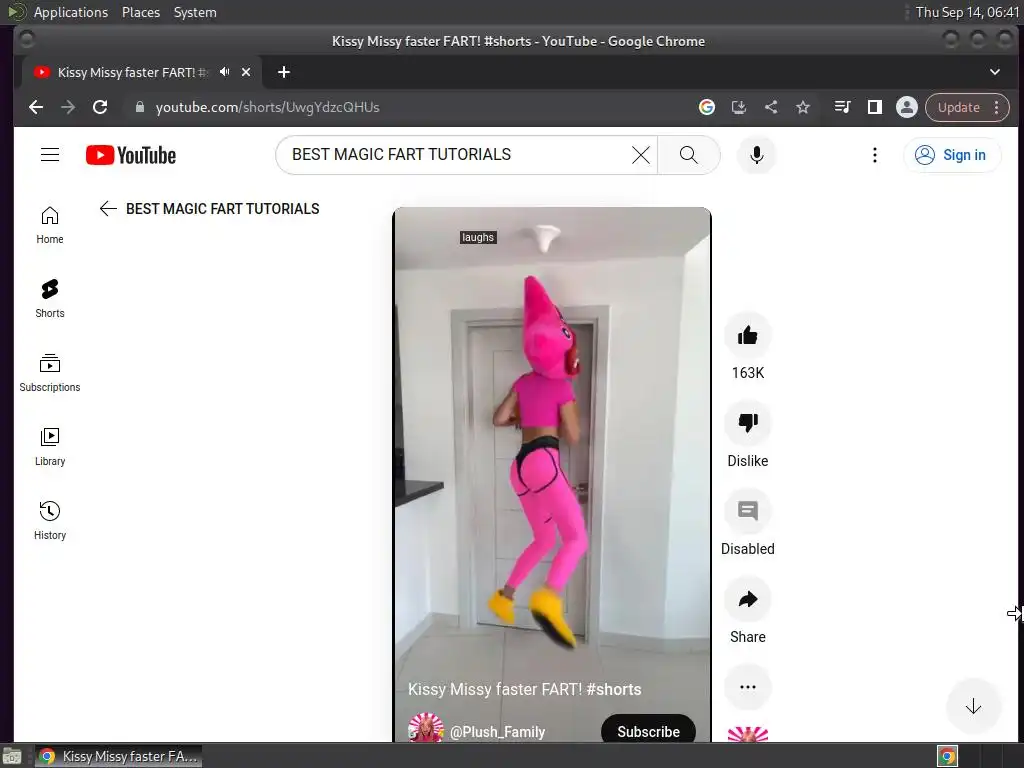Viewport: 1024px width, 768px height.
Task: Open the Applications menu
Action: click(71, 12)
